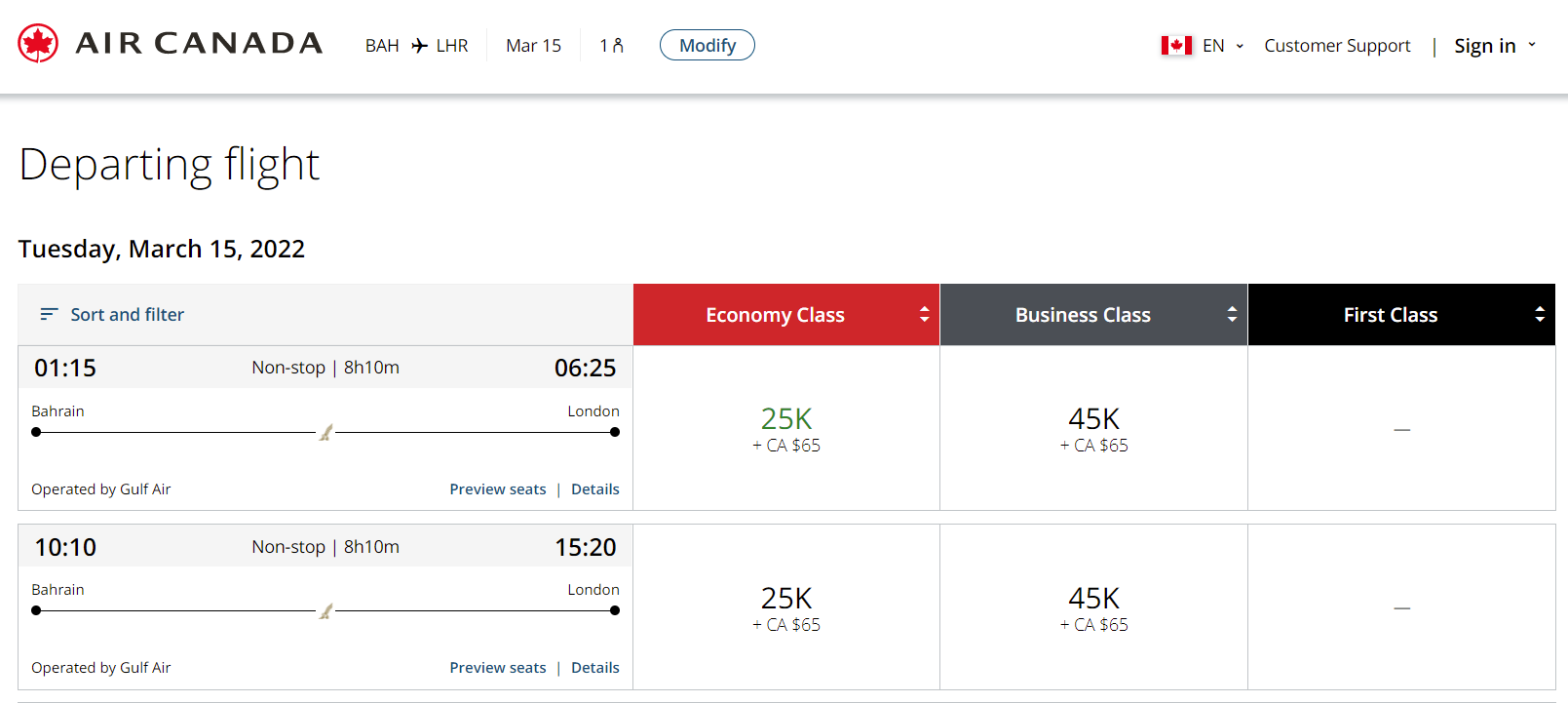Sort by First Class arrows

click(x=1540, y=314)
